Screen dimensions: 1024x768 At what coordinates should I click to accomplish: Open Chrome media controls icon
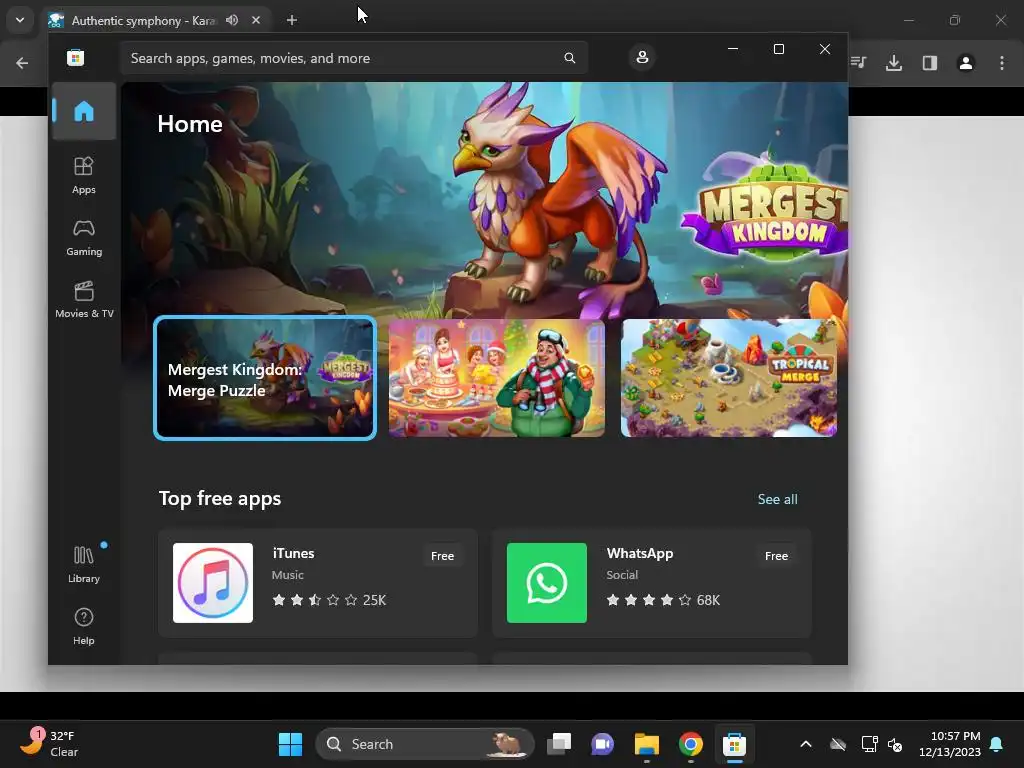pos(858,63)
